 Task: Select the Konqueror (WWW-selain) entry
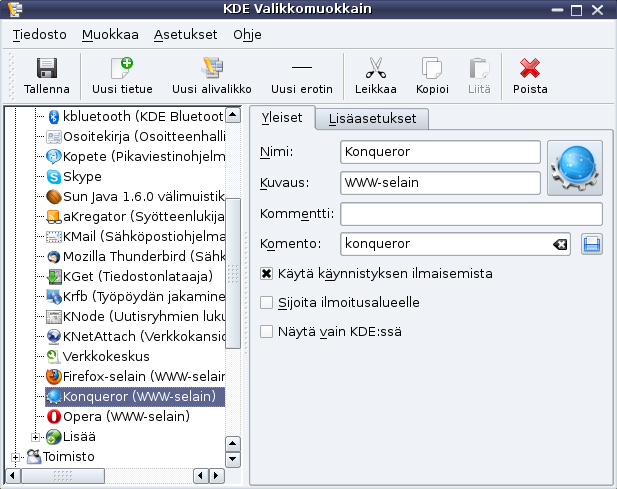135,397
